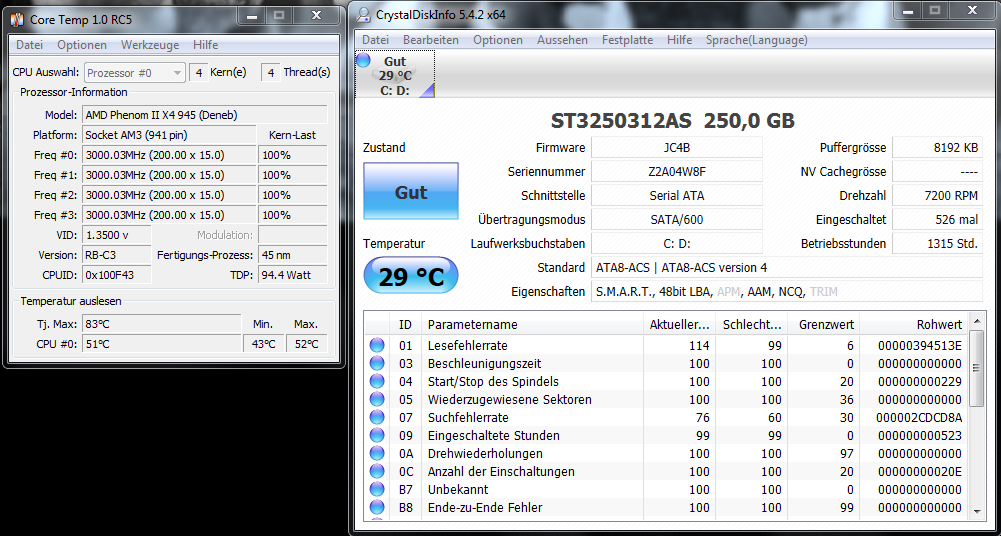Open Hilfe menu in Core Temp
This screenshot has width=1001, height=536.
205,45
